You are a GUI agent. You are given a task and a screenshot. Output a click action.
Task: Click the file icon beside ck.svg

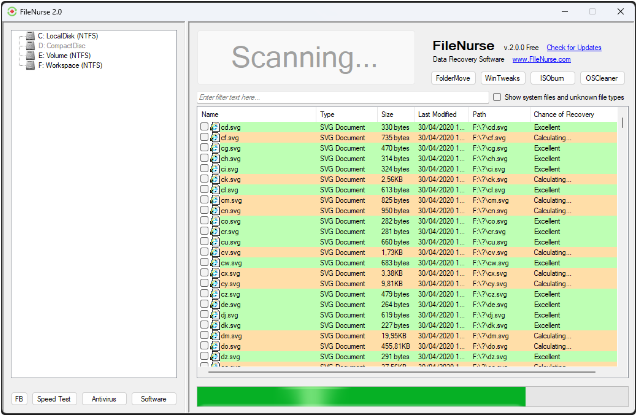tap(215, 180)
